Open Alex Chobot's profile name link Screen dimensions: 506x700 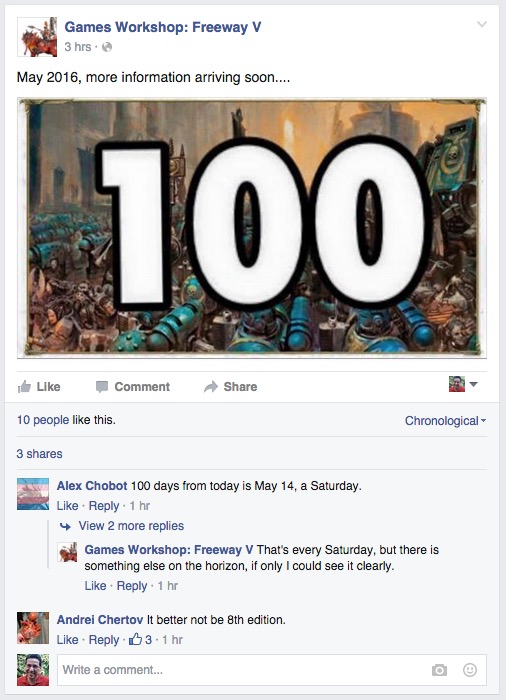point(92,486)
